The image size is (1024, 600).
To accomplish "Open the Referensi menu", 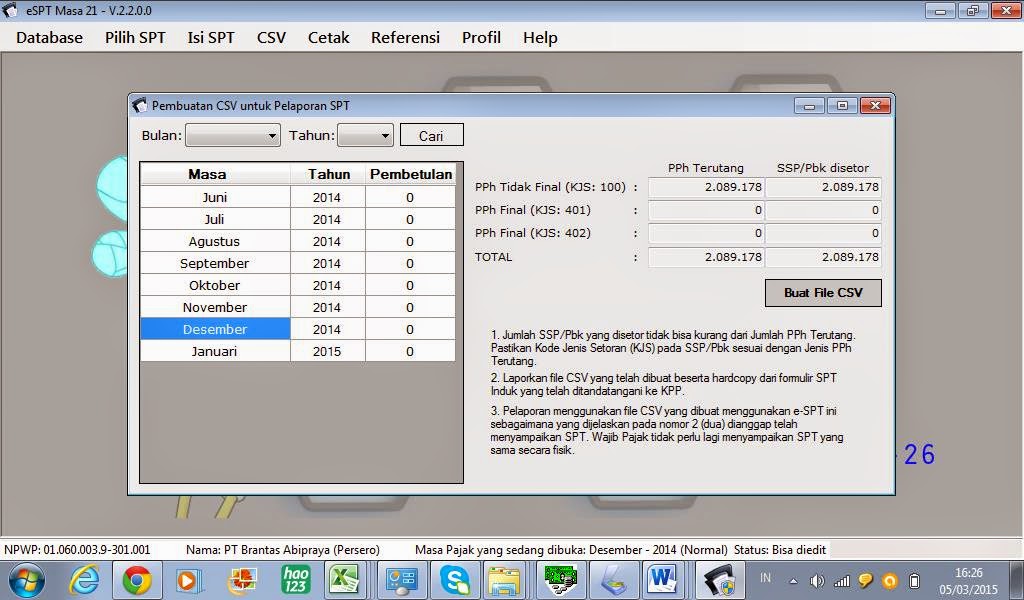I will click(405, 38).
